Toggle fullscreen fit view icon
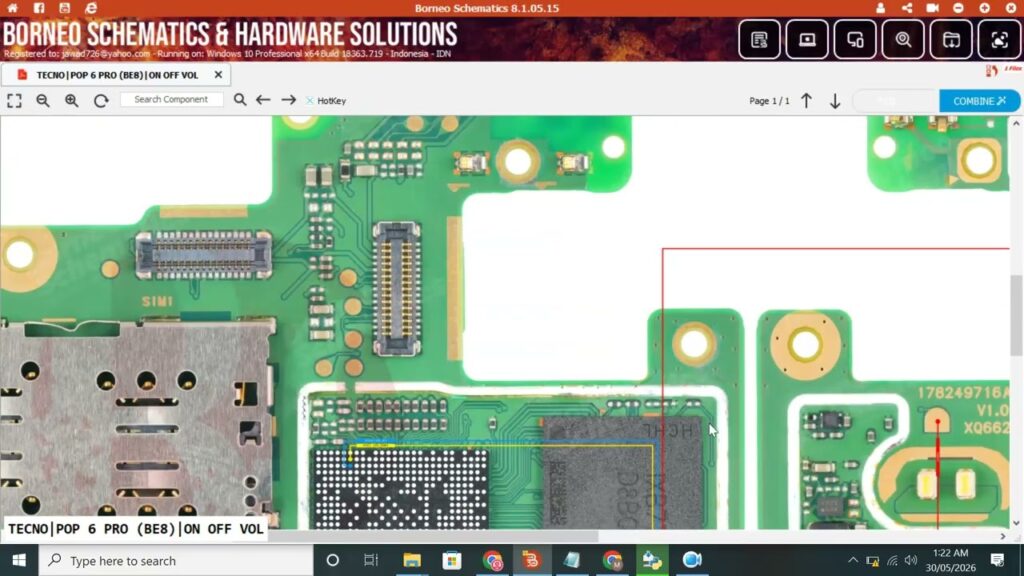Screen dimensions: 1024x576 point(14,101)
